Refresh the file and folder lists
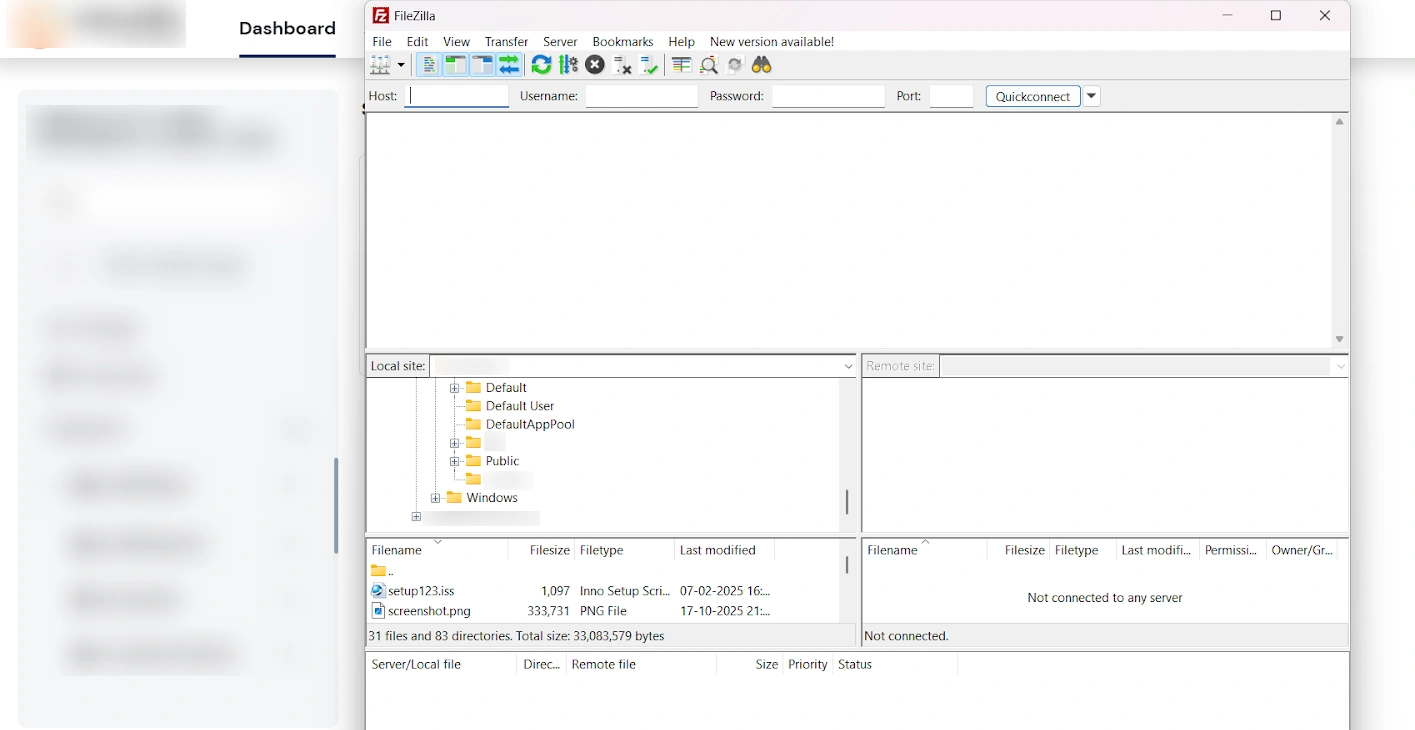Viewport: 1415px width, 730px height. pos(541,64)
